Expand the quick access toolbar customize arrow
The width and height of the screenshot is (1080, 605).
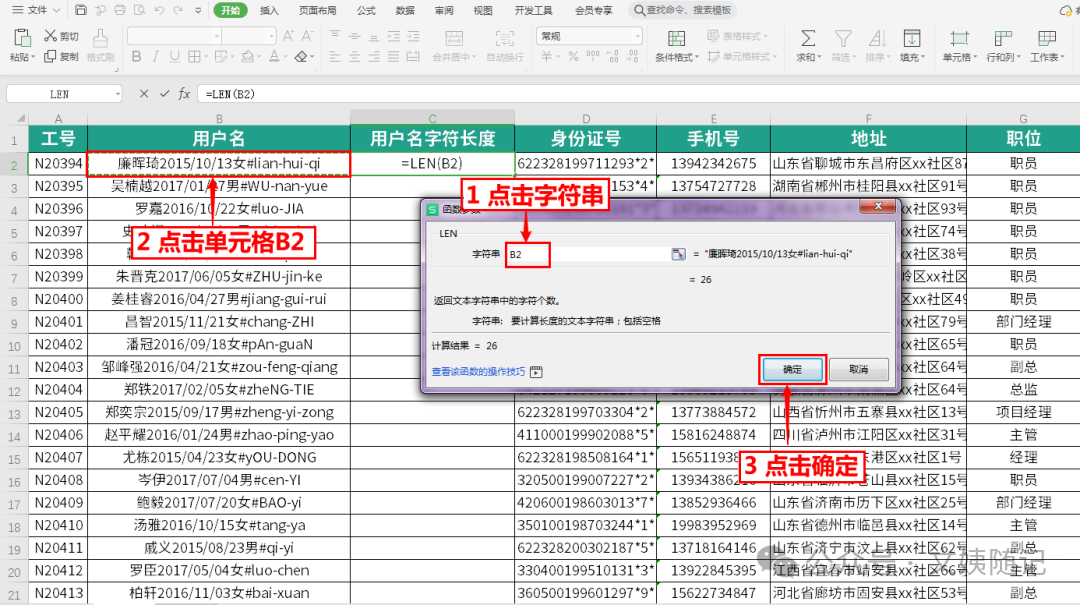tap(198, 10)
